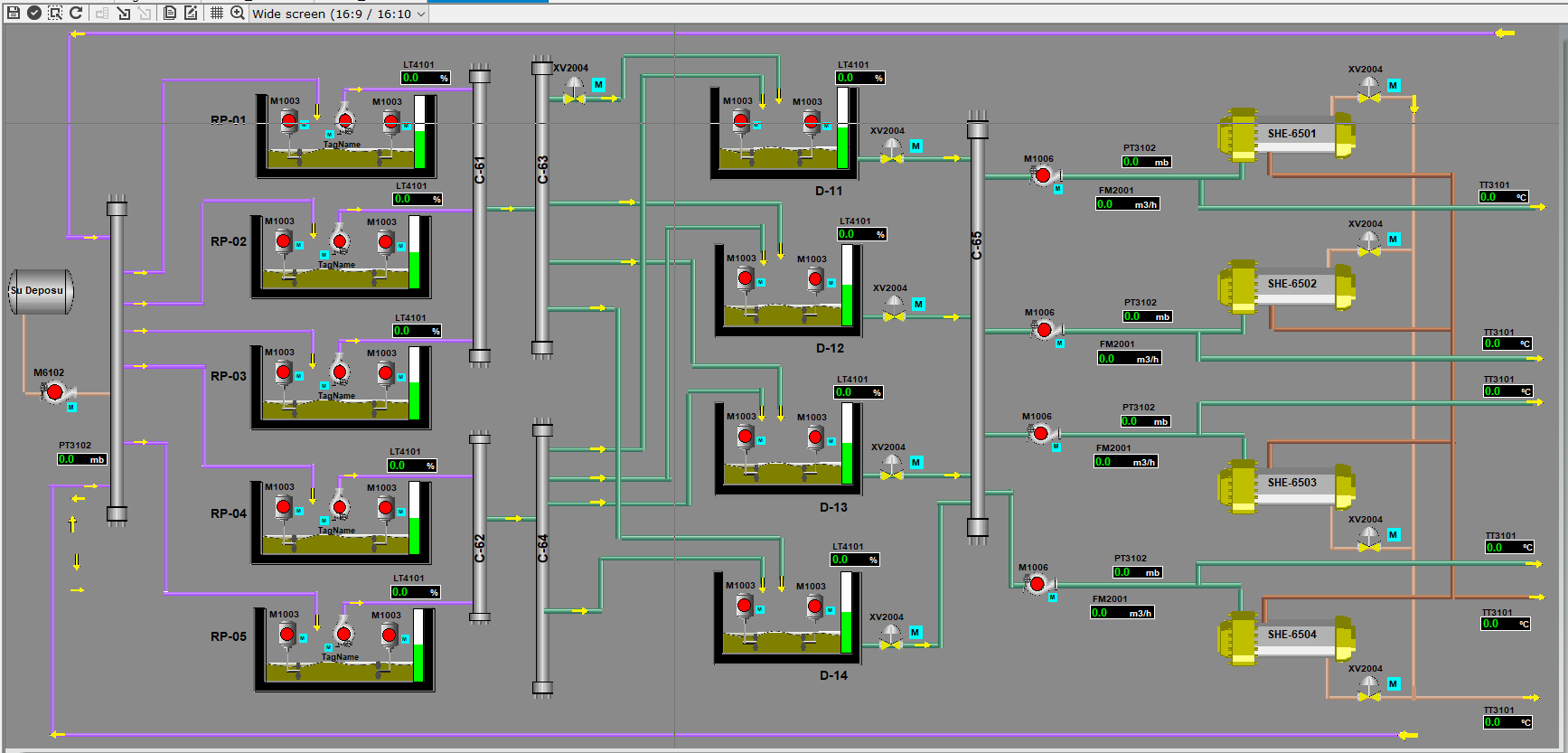Select the SHE-6501 heat exchanger
Screen dimensions: 1568x753
click(1287, 136)
